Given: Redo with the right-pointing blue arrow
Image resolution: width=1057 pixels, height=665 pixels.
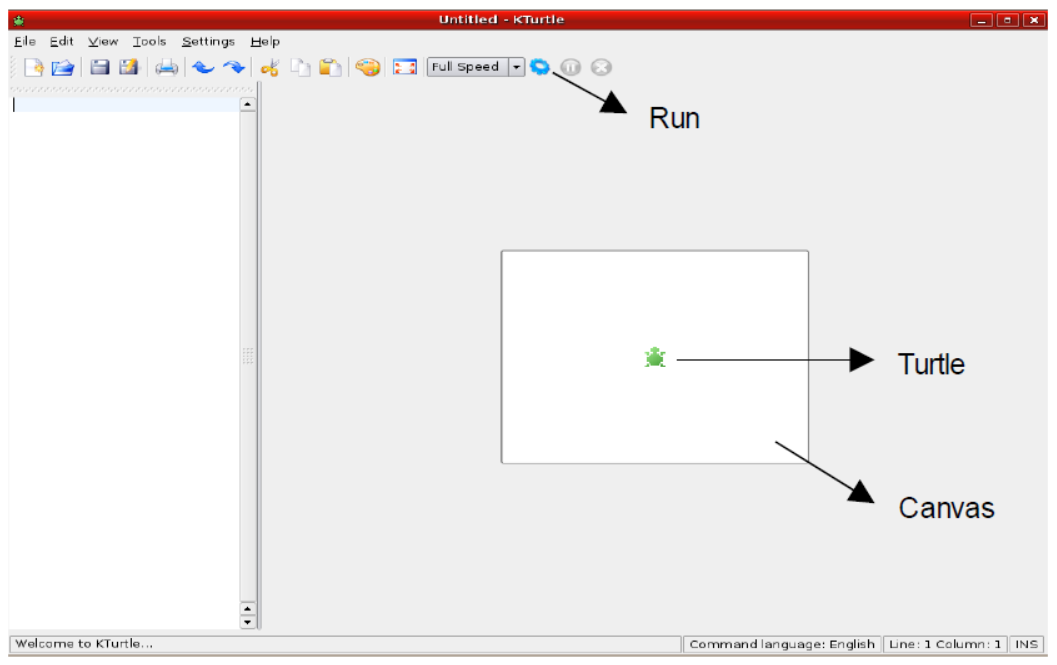Looking at the screenshot, I should pos(234,67).
